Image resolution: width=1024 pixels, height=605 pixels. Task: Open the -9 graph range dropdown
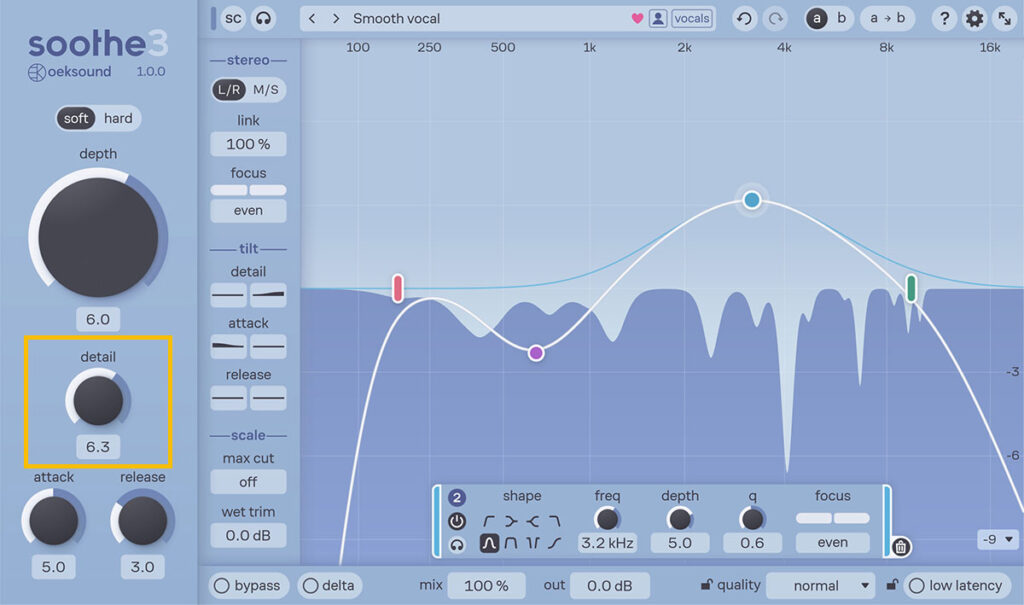997,540
